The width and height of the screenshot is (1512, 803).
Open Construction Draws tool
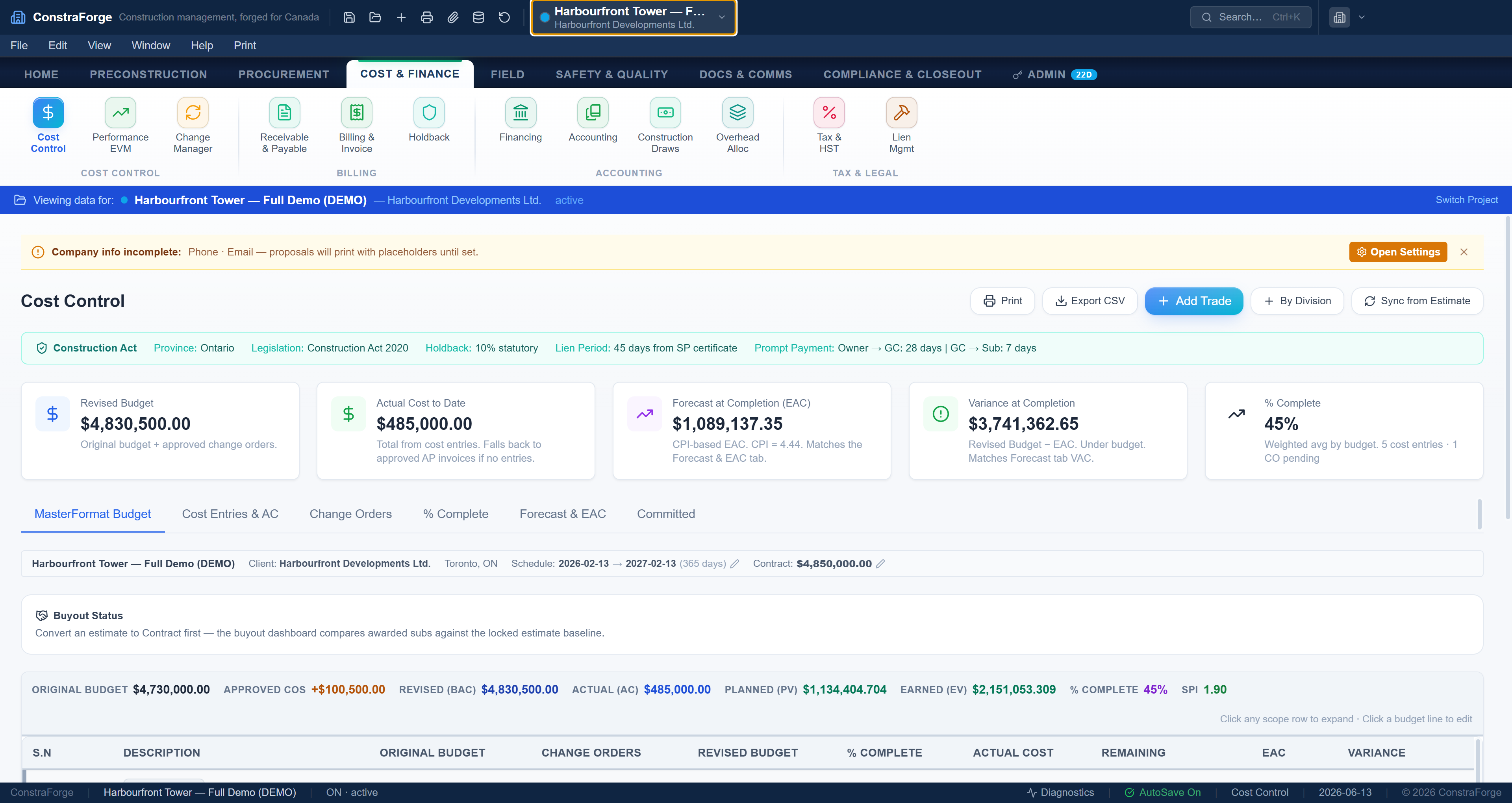point(665,125)
